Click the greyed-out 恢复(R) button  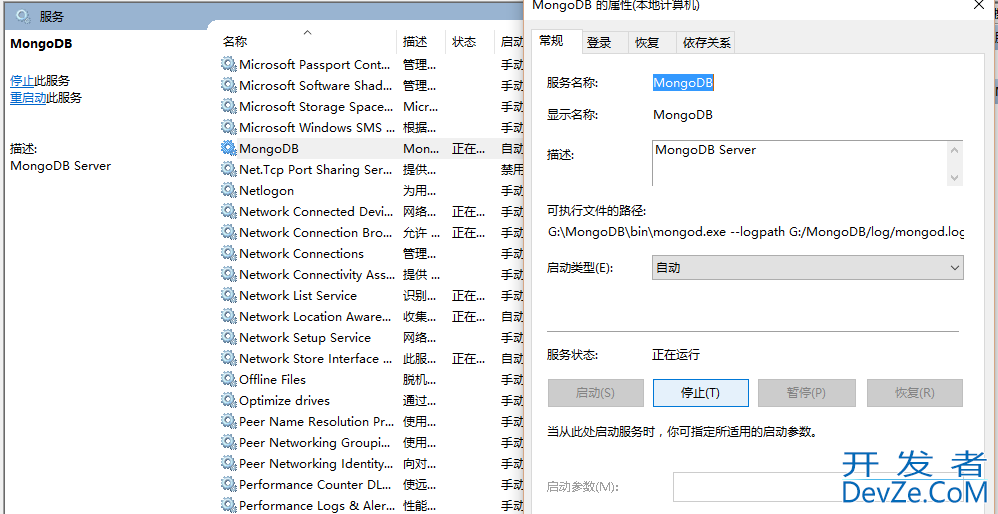pyautogui.click(x=915, y=392)
